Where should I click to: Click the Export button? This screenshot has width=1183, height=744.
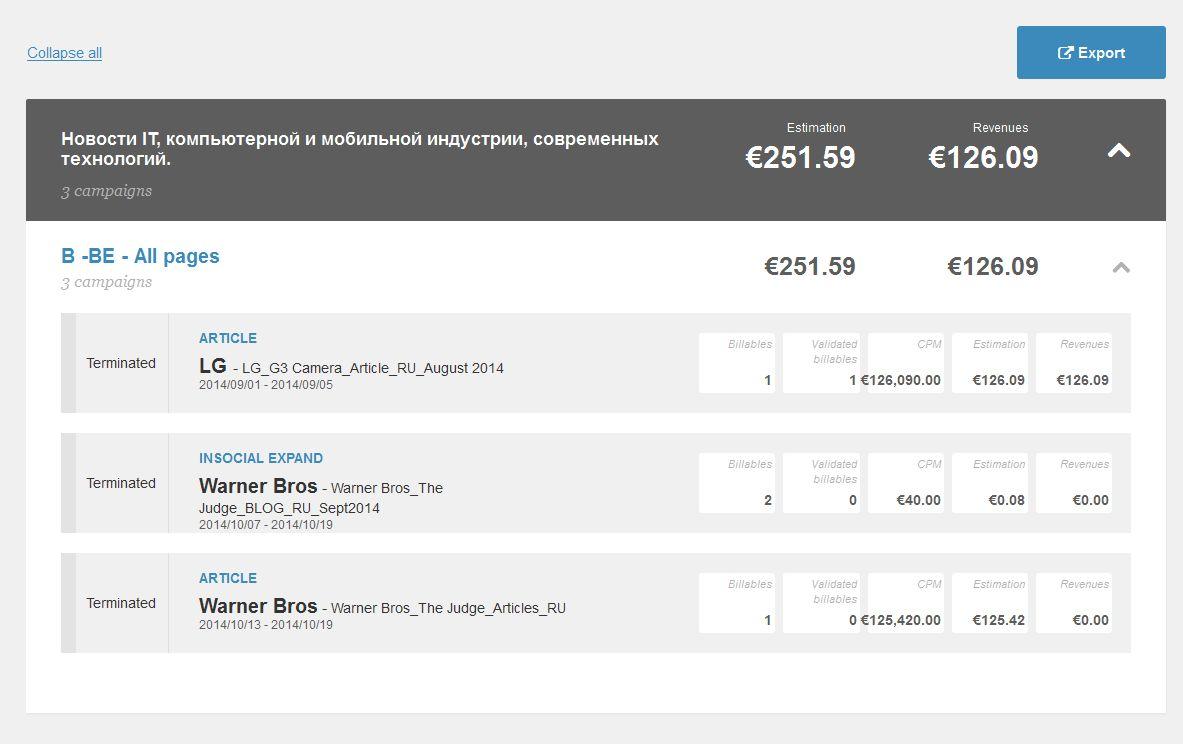pyautogui.click(x=1091, y=53)
